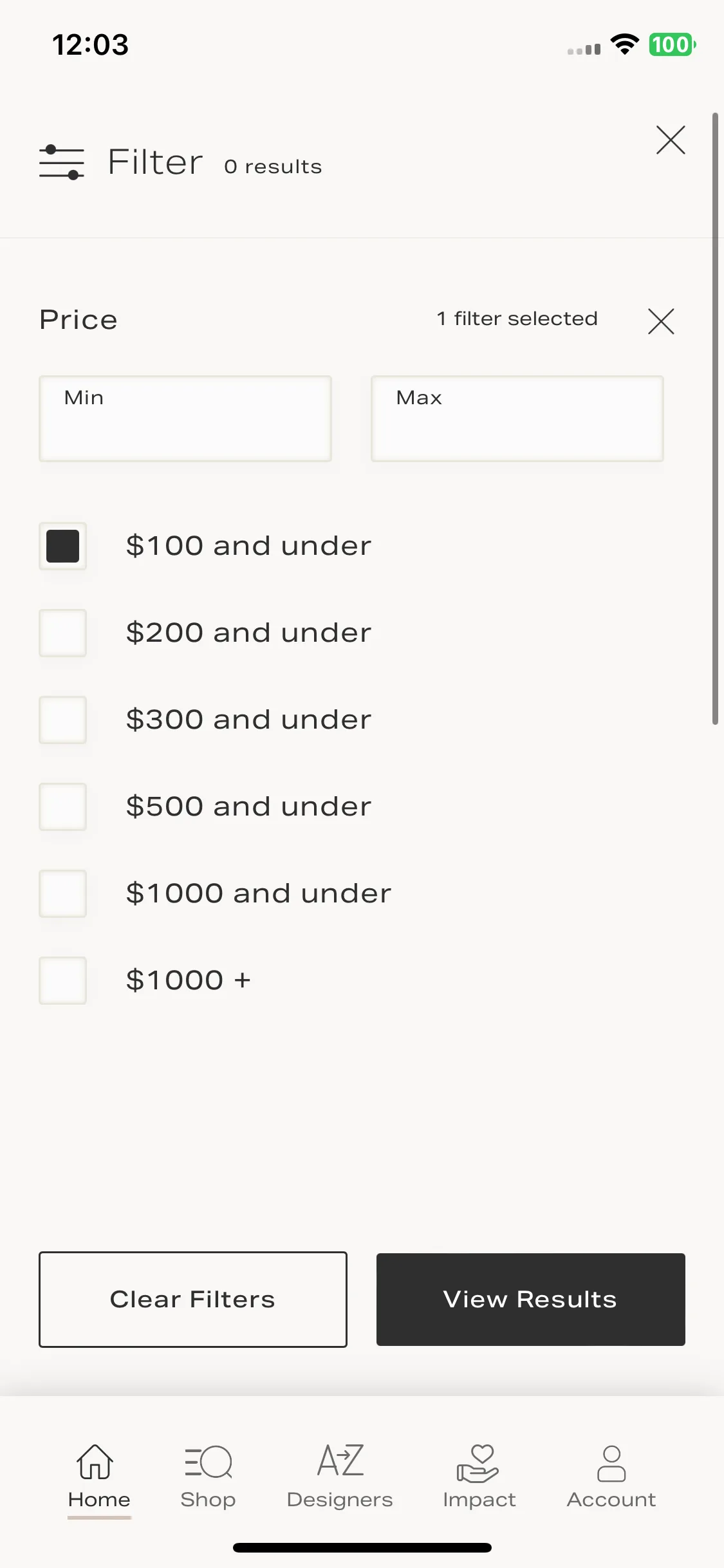Go to the Shop search icon

[x=208, y=1462]
